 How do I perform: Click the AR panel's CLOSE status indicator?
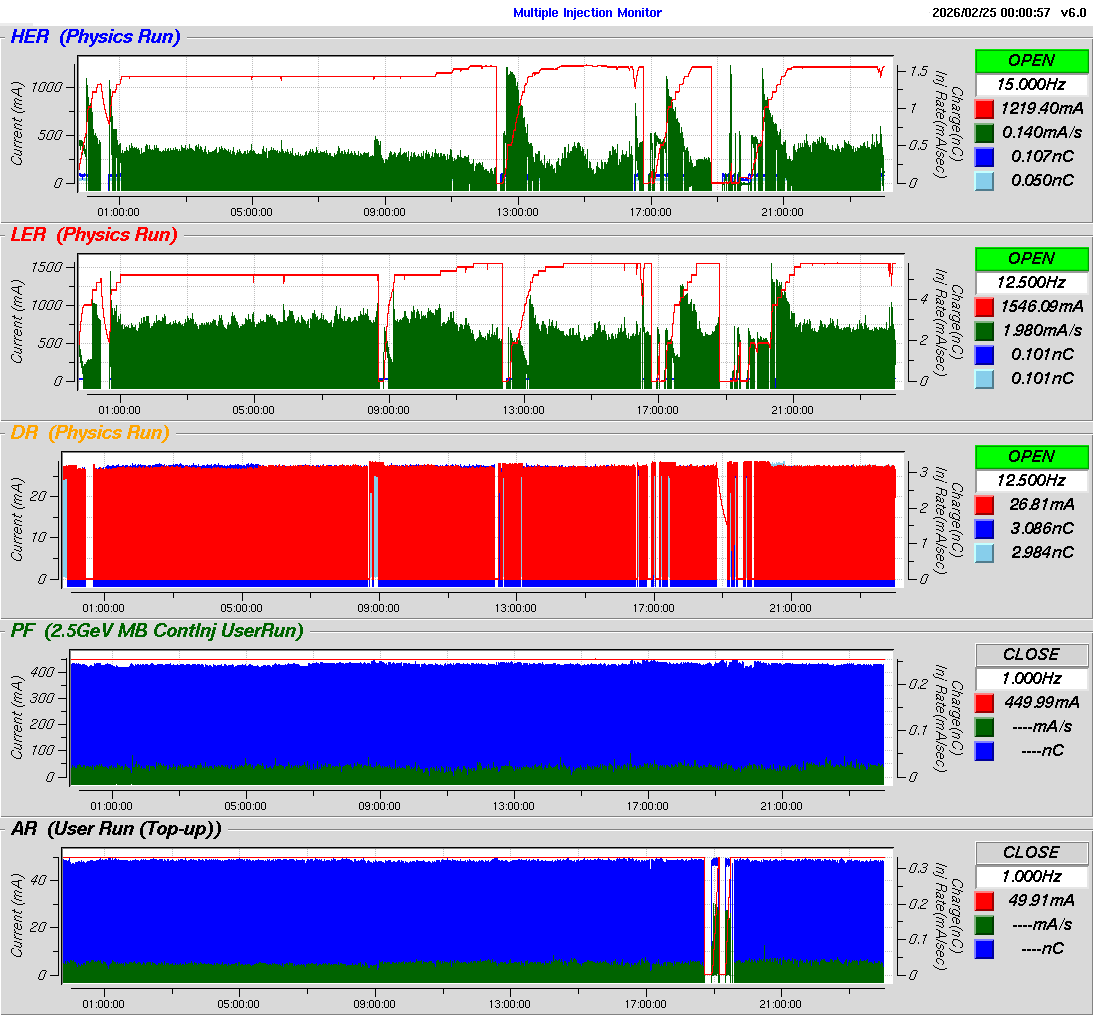[1031, 852]
